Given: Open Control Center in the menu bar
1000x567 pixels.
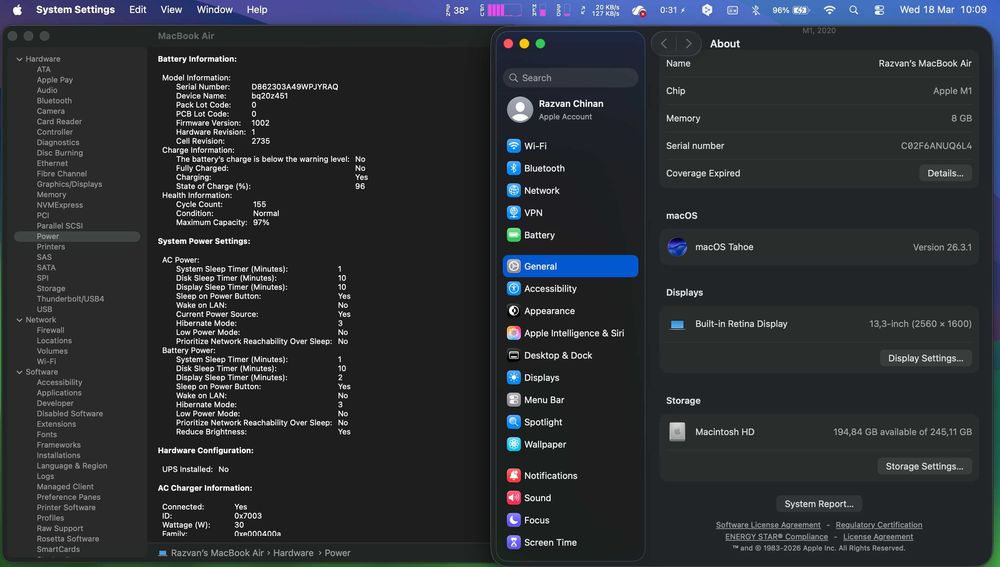Looking at the screenshot, I should pyautogui.click(x=879, y=10).
